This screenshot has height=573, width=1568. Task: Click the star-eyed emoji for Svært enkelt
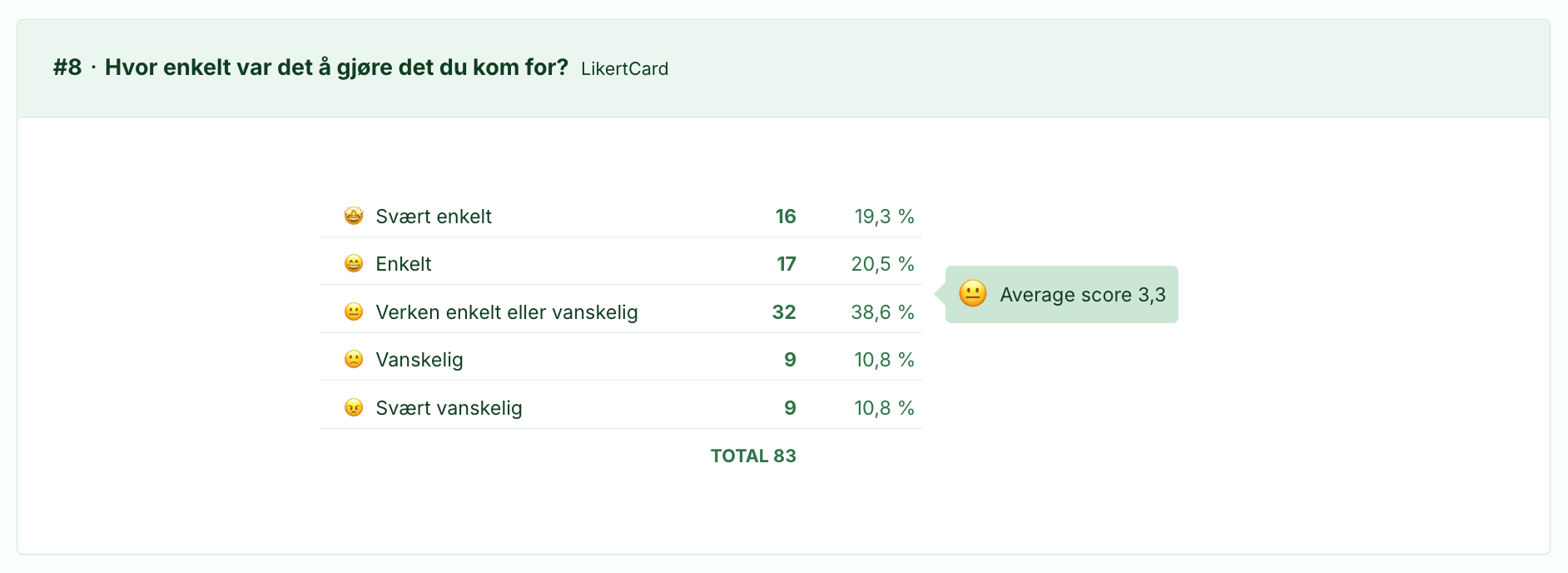point(354,217)
